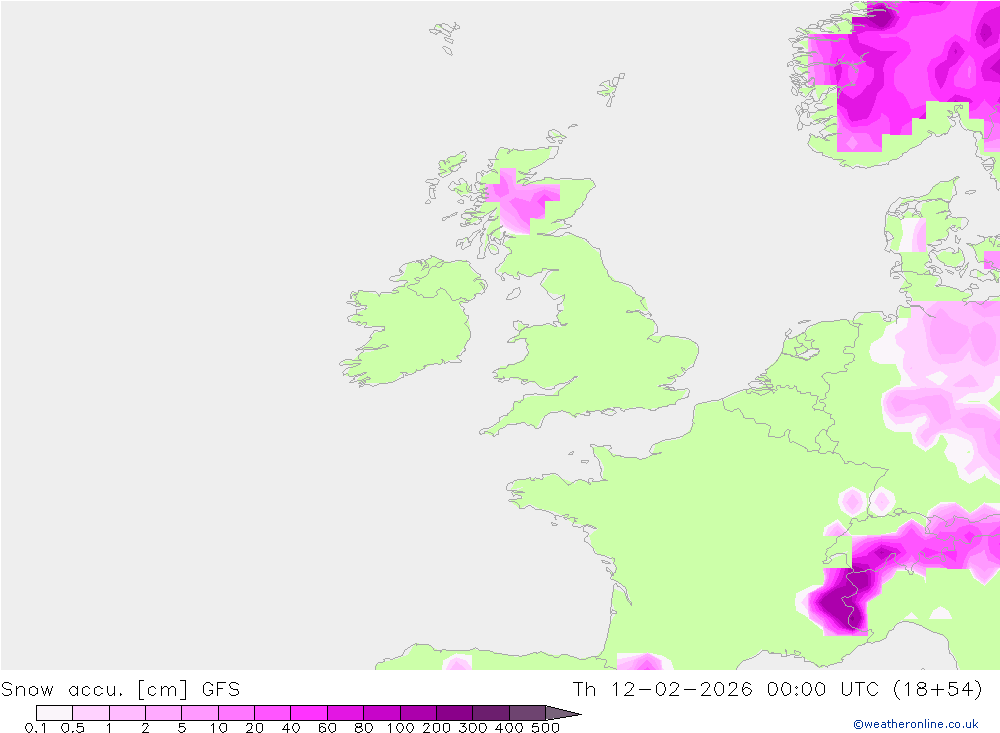The height and width of the screenshot is (733, 1000).
Task: Select the 400 cm legend color swatch
Action: pyautogui.click(x=527, y=713)
